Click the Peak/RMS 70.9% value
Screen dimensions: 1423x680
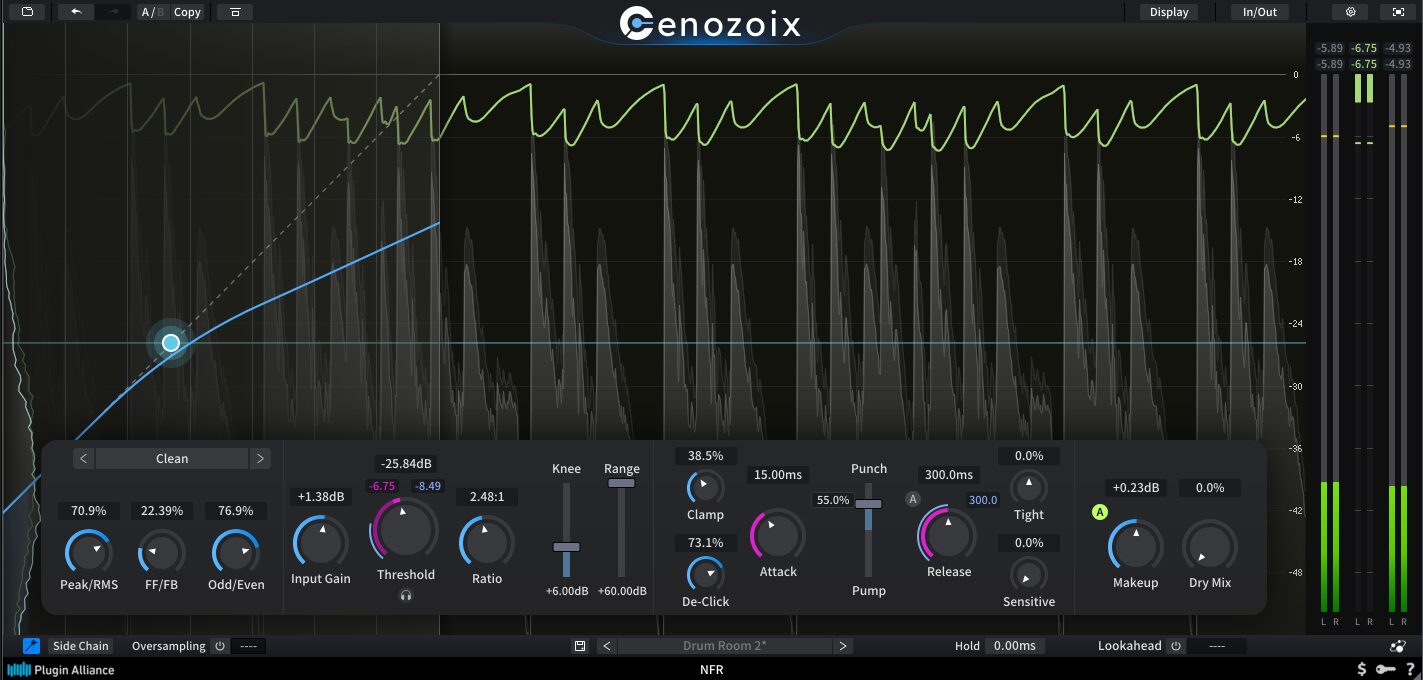(x=89, y=511)
